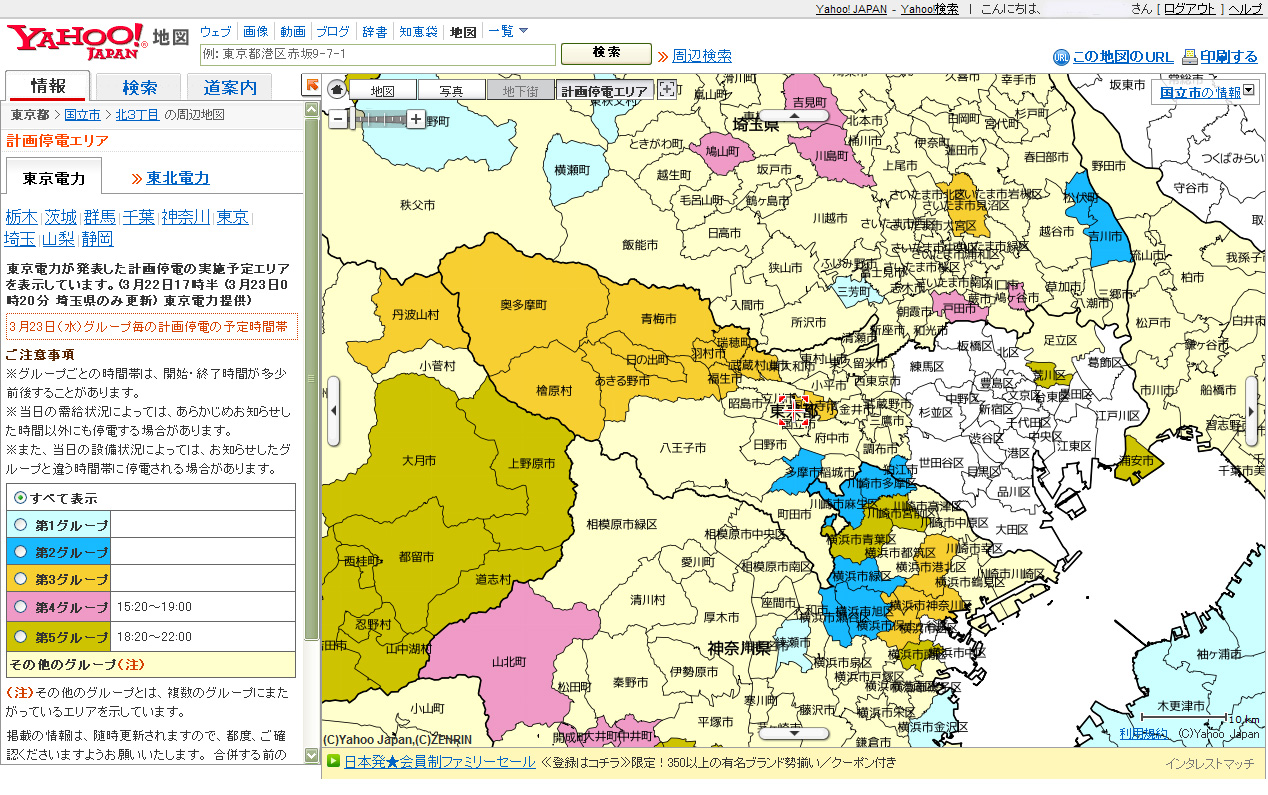This screenshot has height=795, width=1268.
Task: Click the 検索 search button
Action: pos(606,53)
